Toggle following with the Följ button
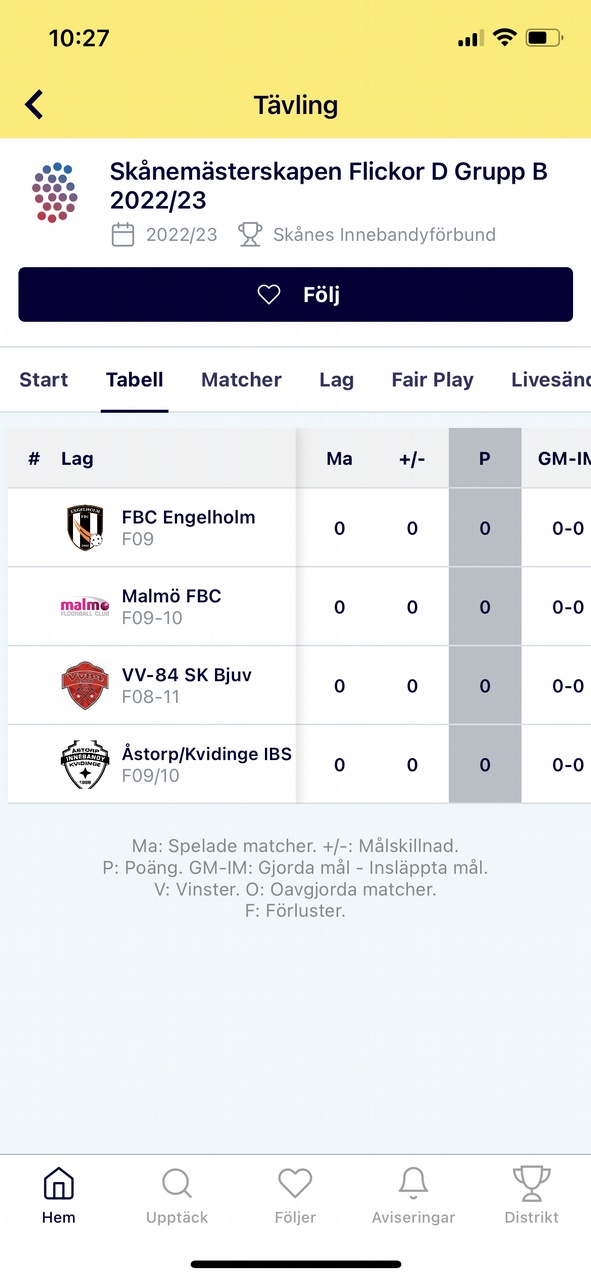Screen dimensions: 591x1280 [295, 295]
